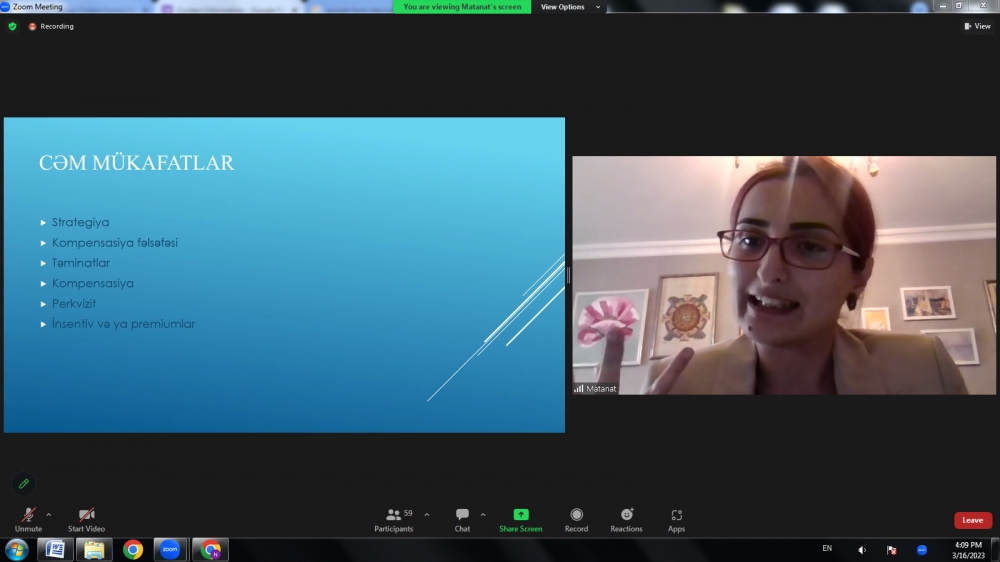Unmute the microphone

tap(28, 517)
